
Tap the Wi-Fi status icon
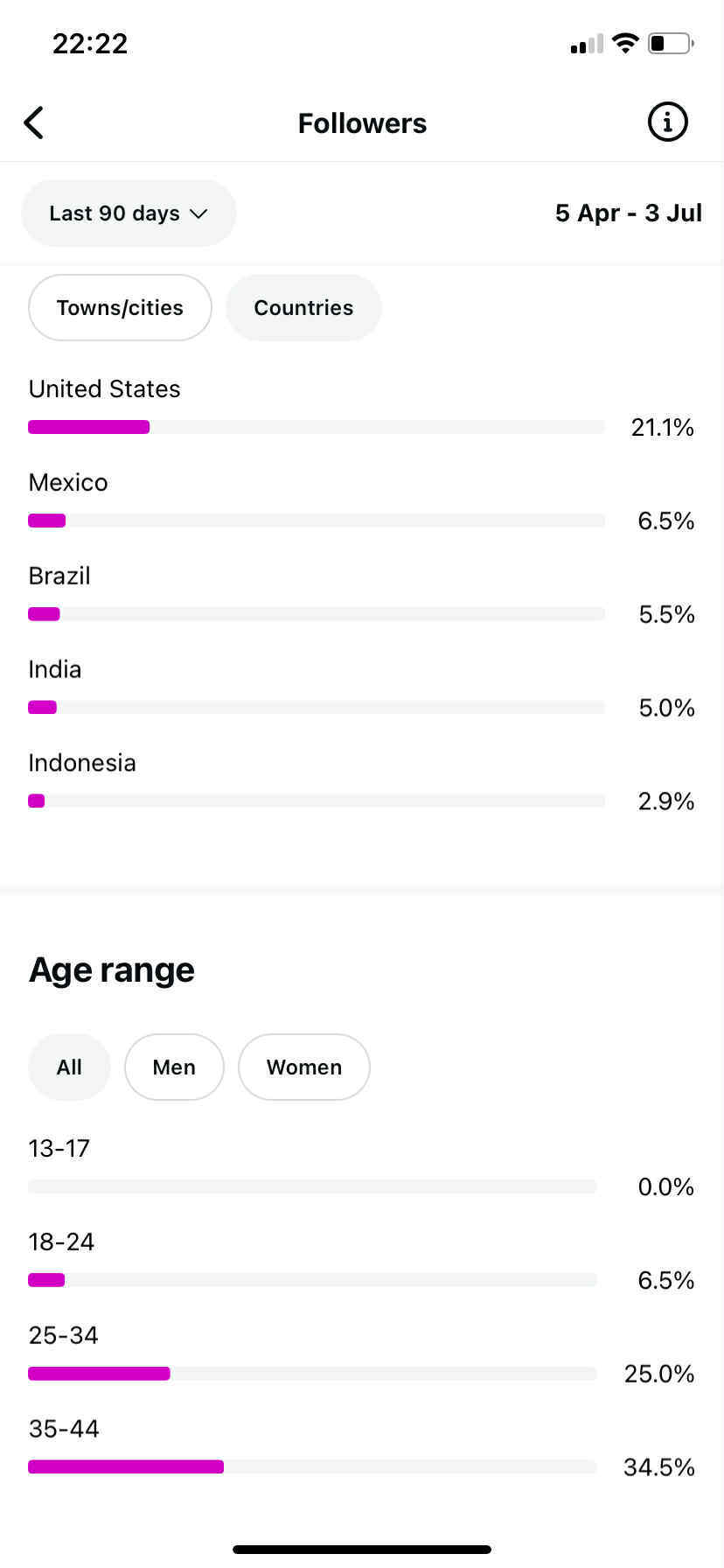coord(625,43)
